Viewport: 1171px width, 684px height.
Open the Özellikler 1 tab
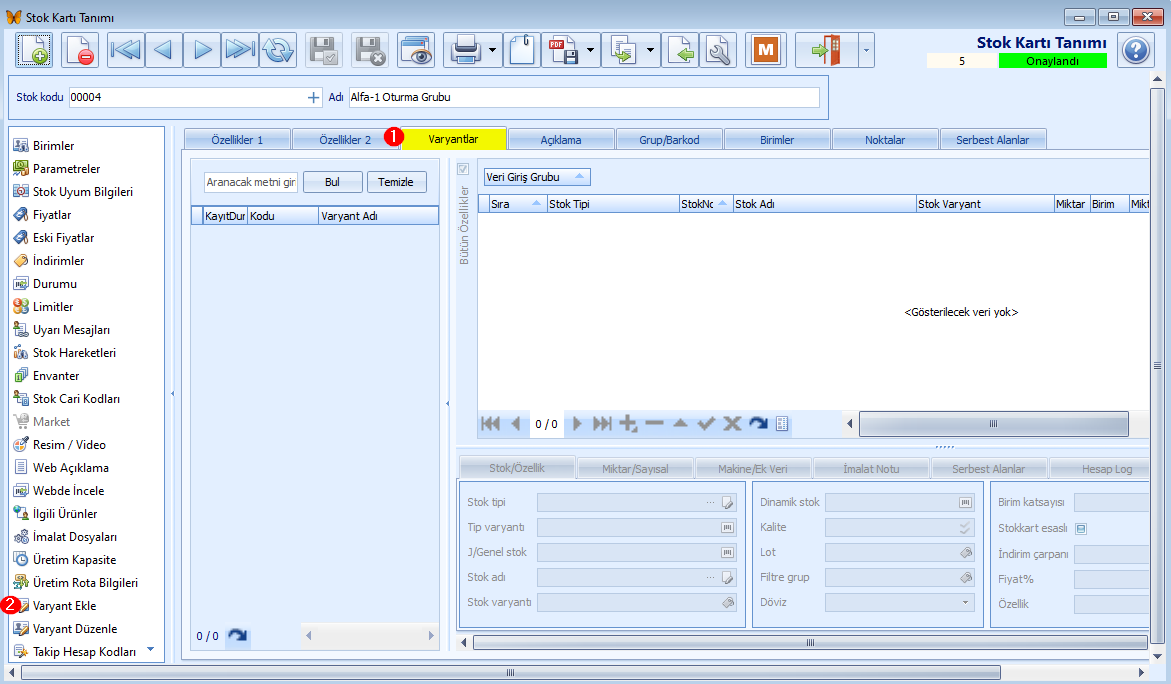[237, 140]
